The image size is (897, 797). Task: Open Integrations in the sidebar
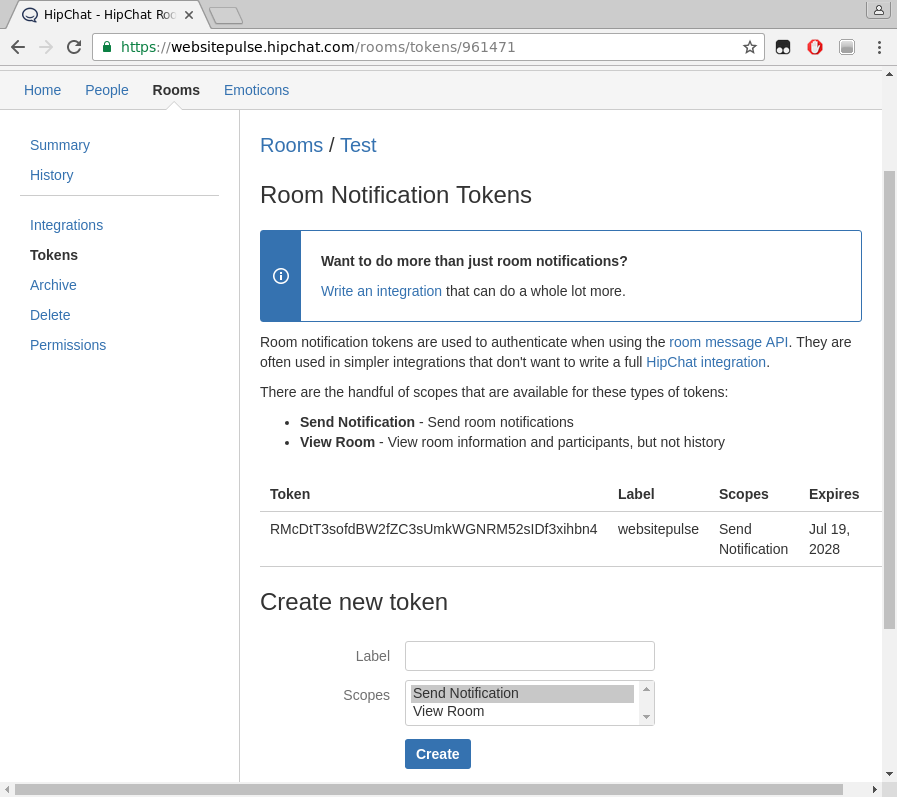pos(66,225)
